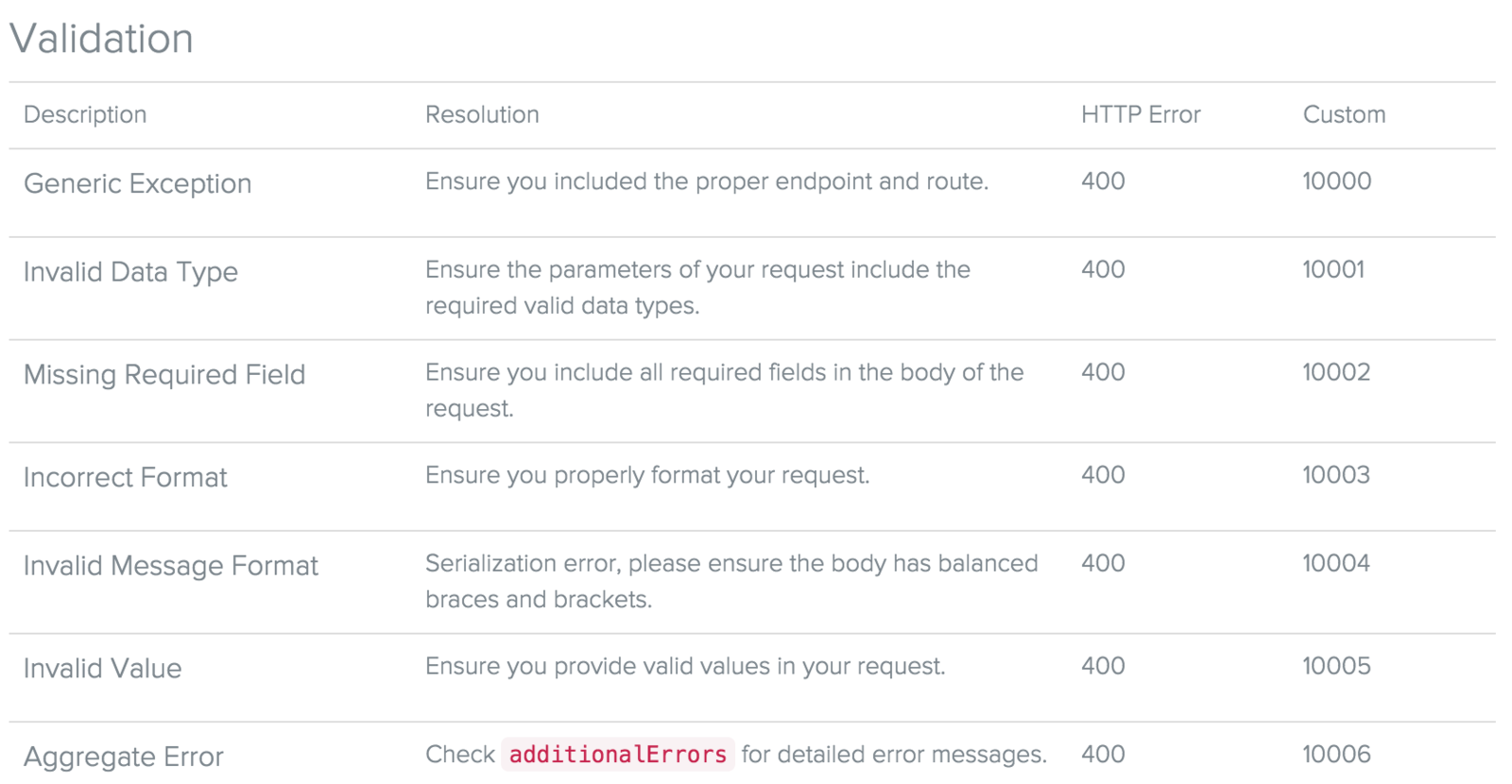Viewport: 1512px width, 784px height.
Task: Select the Missing Required Field entry
Action: (164, 375)
